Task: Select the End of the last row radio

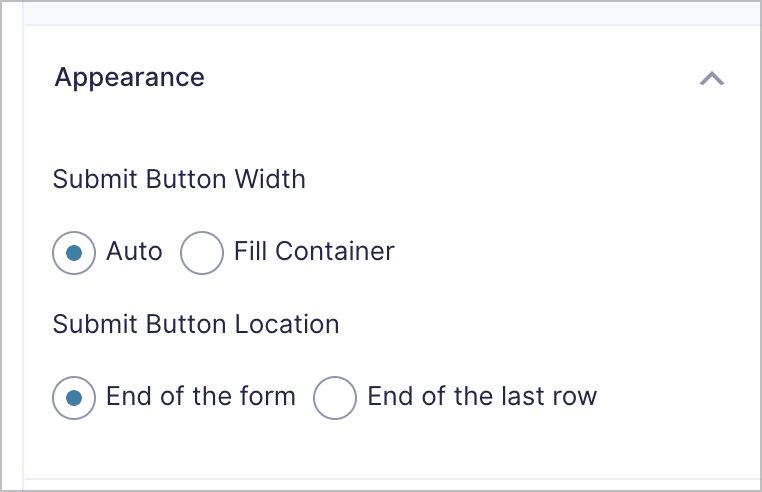Action: pyautogui.click(x=335, y=397)
